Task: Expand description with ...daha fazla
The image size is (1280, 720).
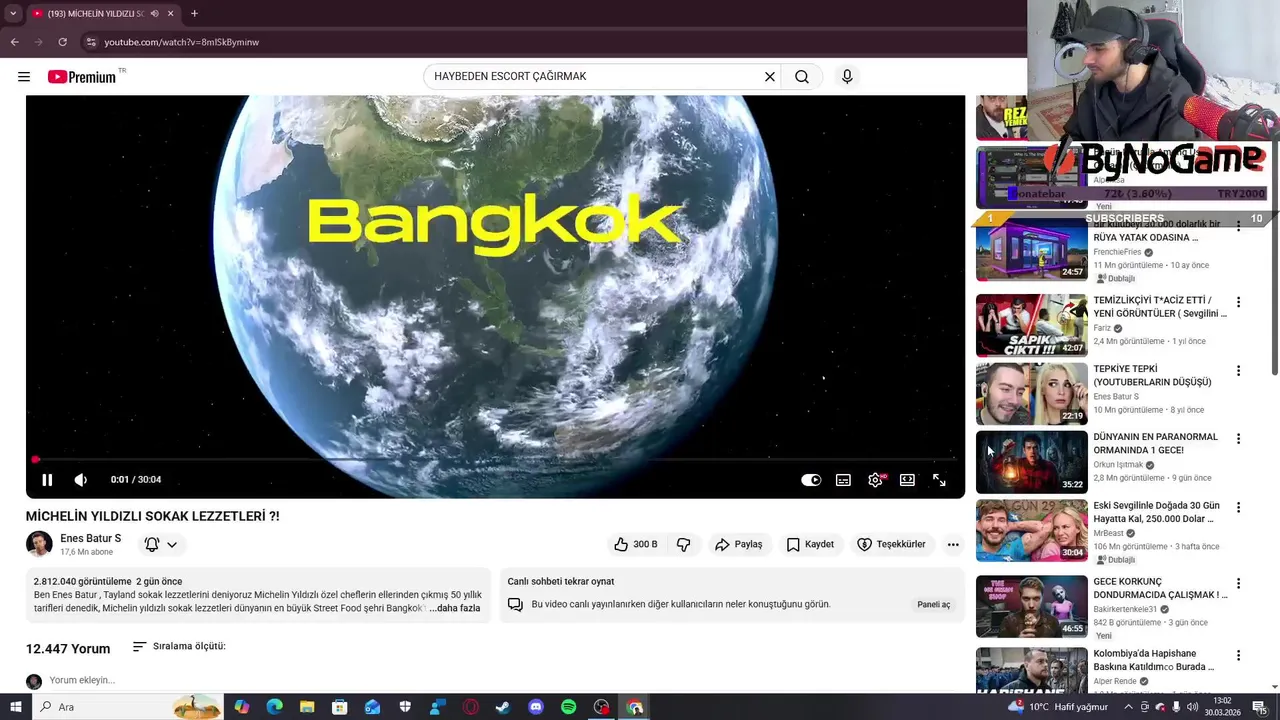Action: pyautogui.click(x=455, y=608)
